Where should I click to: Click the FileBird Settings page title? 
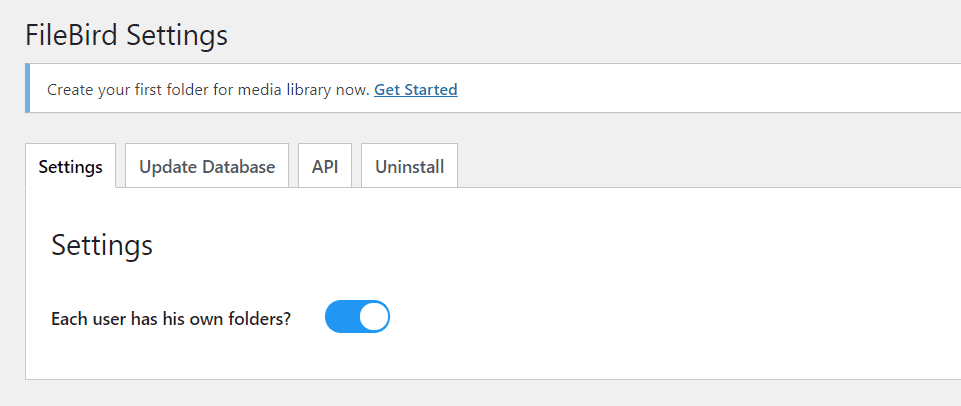coord(126,36)
